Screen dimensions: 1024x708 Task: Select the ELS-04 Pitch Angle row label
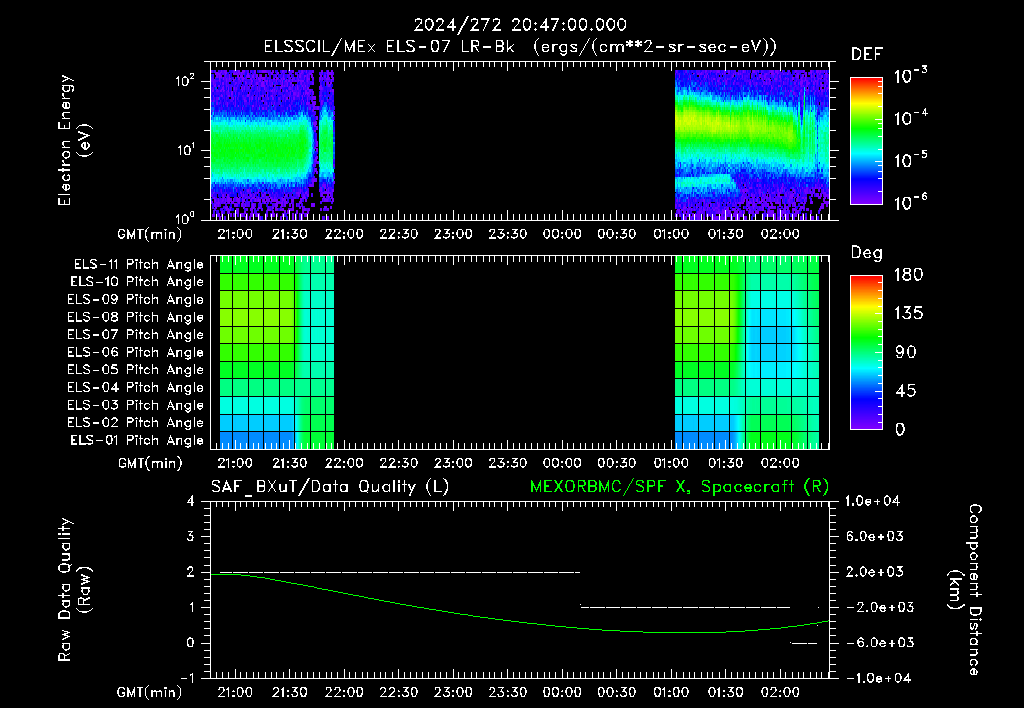click(x=135, y=387)
